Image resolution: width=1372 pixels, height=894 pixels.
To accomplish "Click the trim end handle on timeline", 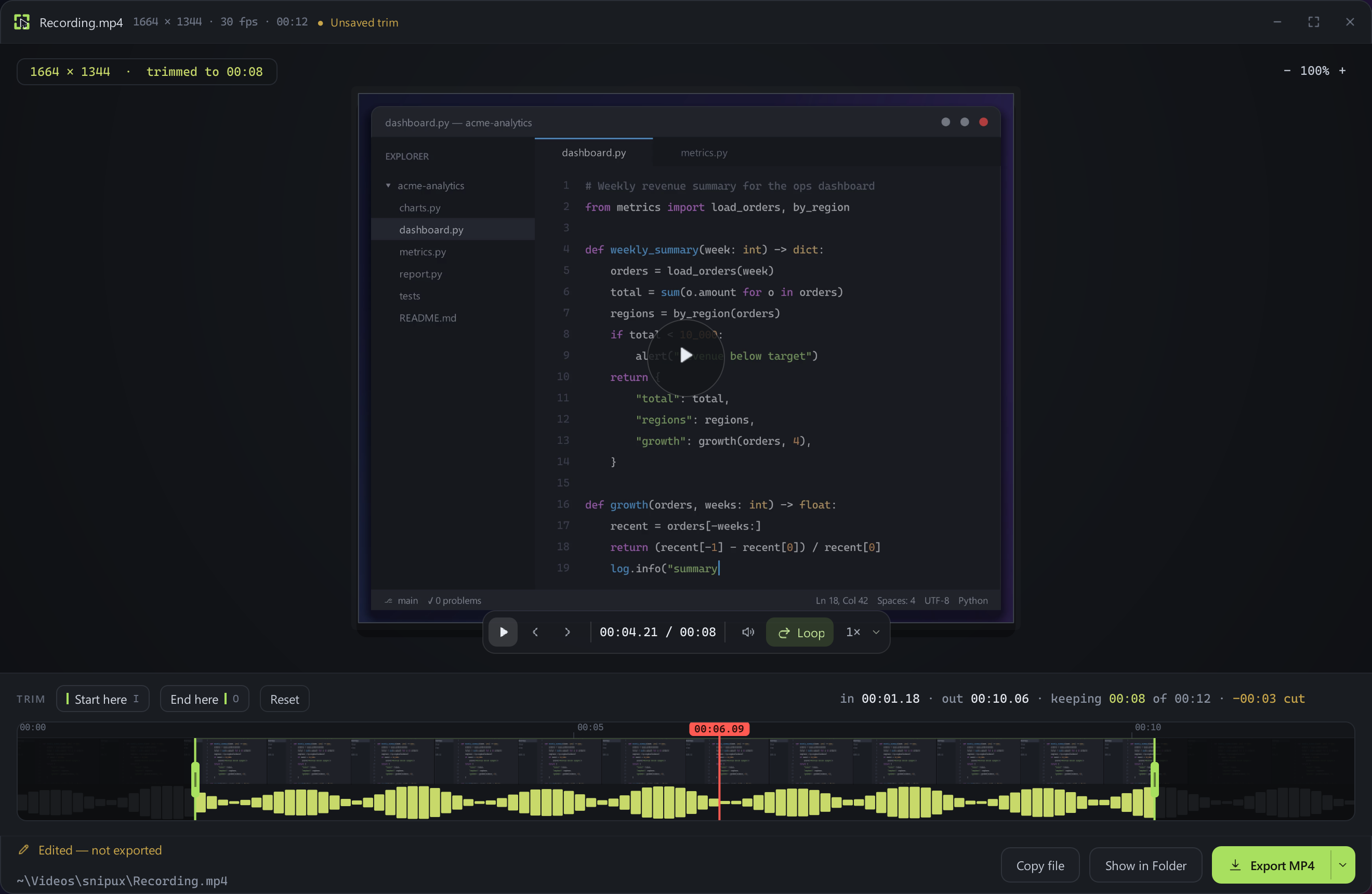I will (1155, 779).
